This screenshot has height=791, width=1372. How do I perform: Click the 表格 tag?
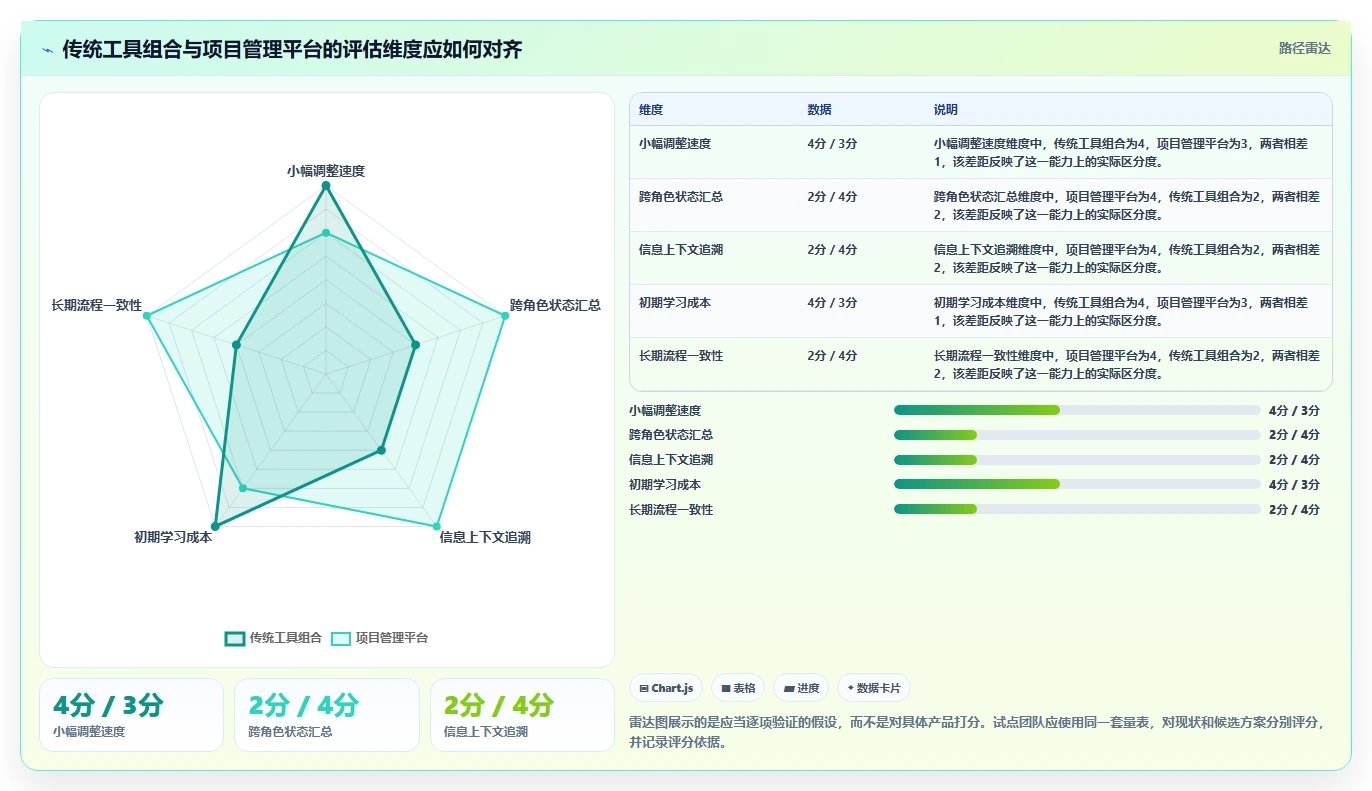click(x=738, y=688)
